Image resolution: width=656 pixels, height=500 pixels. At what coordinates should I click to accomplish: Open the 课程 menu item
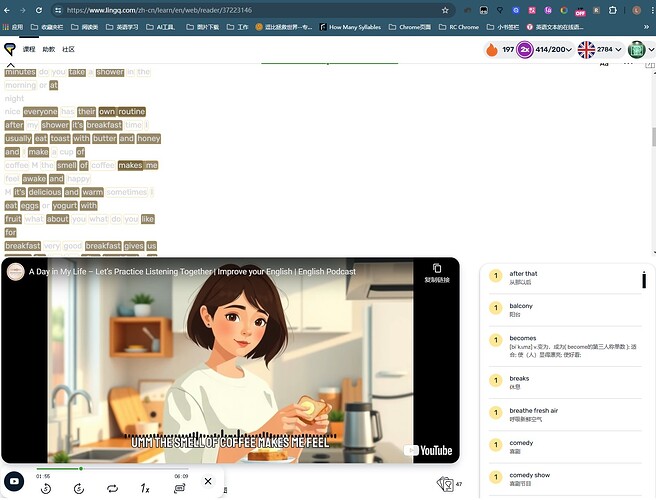pos(29,49)
